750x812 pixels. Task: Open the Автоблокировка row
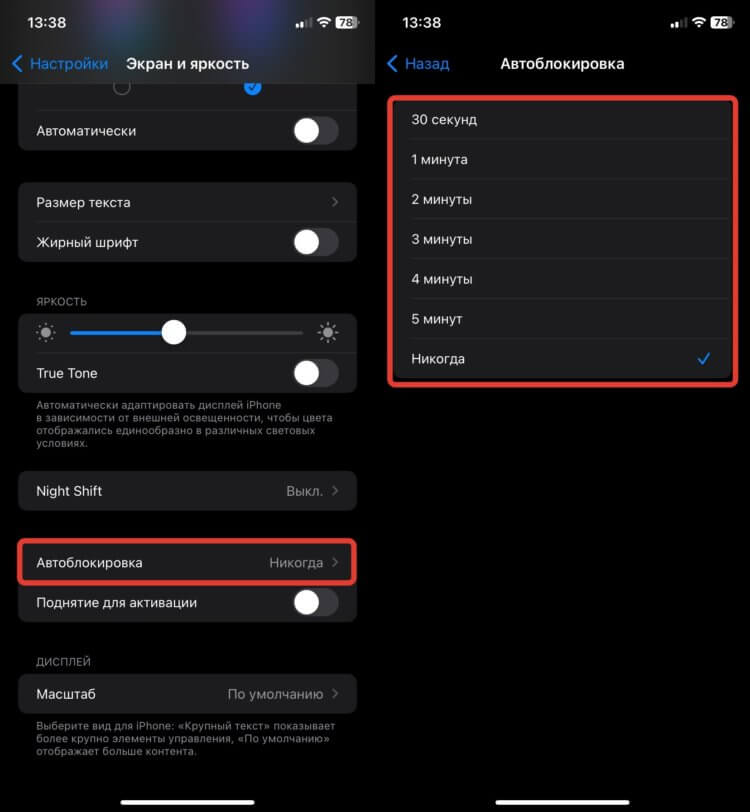[x=188, y=562]
